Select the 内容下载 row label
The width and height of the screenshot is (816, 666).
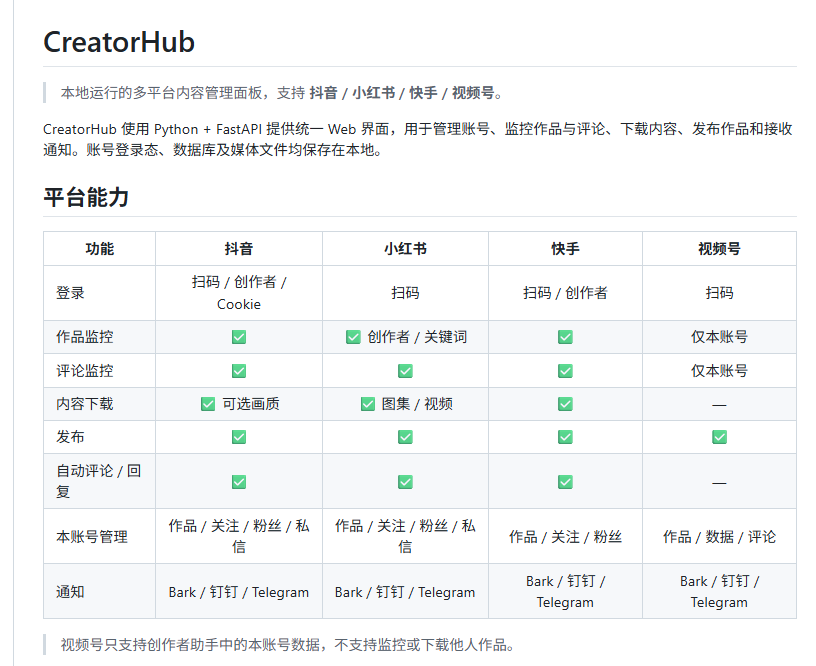[x=85, y=404]
